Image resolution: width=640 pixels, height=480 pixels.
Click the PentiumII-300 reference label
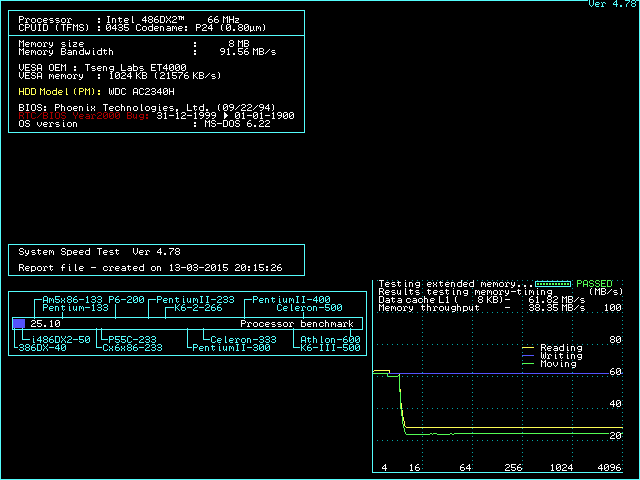231,348
